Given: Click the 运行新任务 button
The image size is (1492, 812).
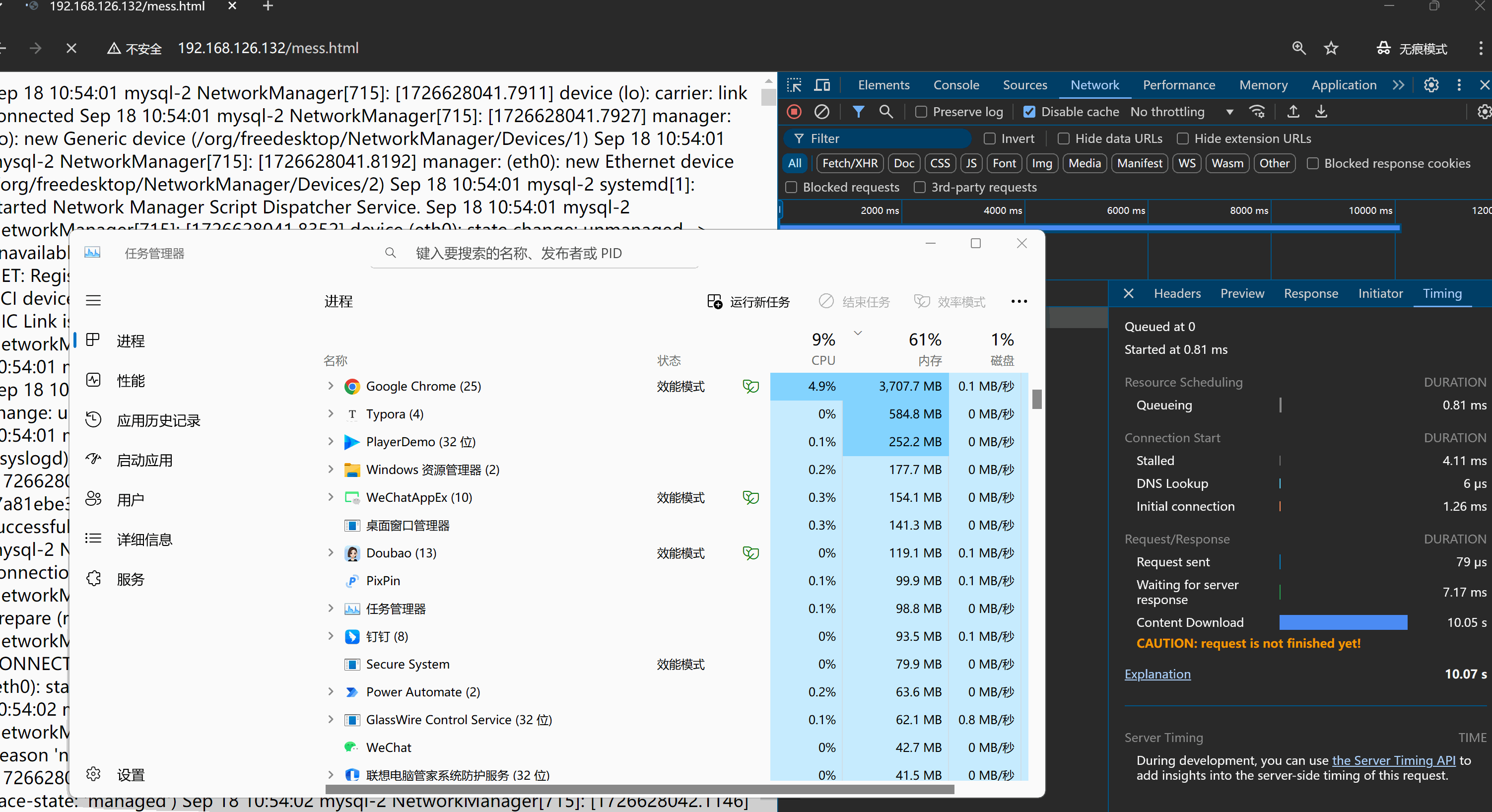Looking at the screenshot, I should [748, 302].
